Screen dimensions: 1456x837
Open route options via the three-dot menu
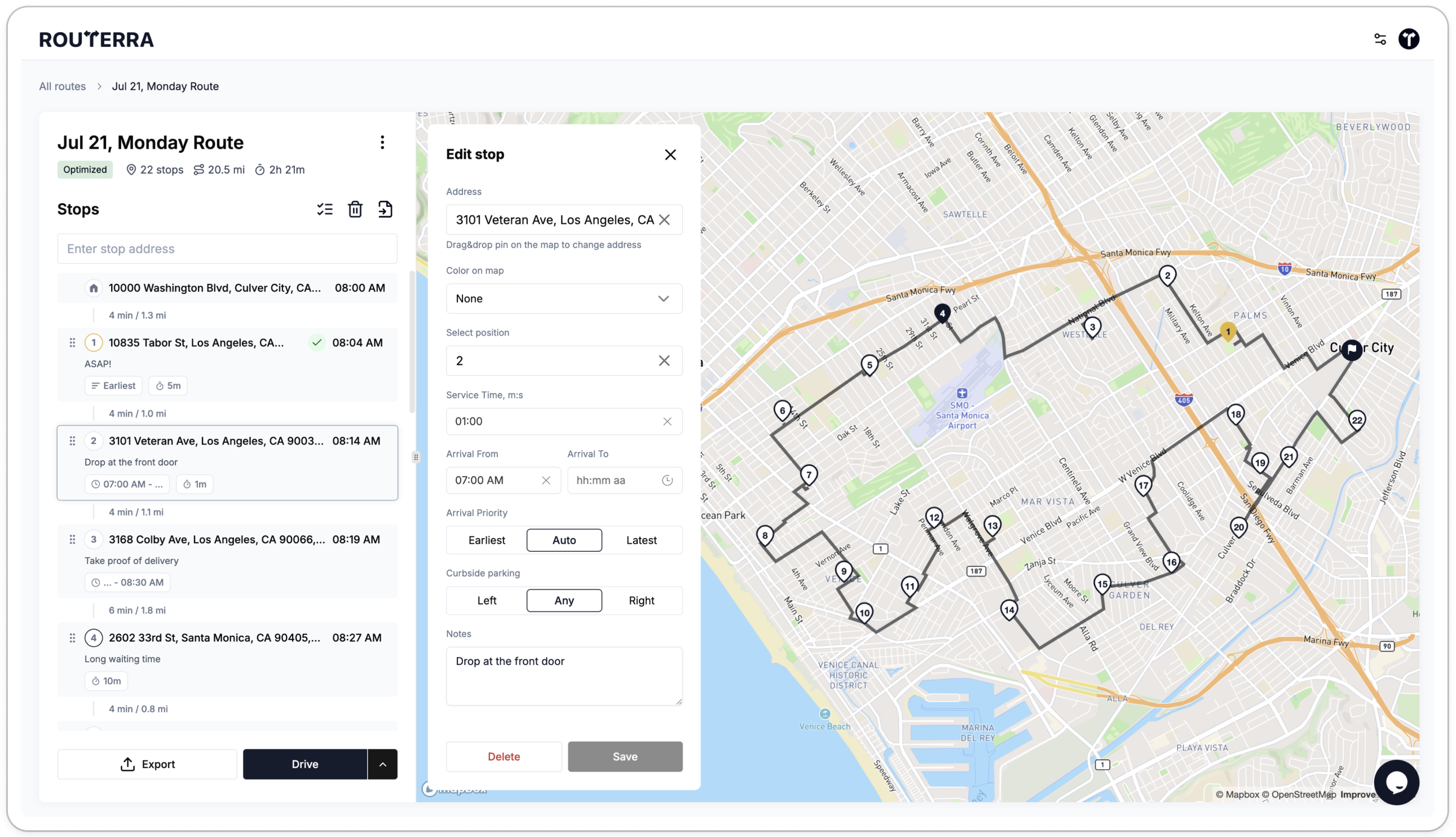pos(382,142)
